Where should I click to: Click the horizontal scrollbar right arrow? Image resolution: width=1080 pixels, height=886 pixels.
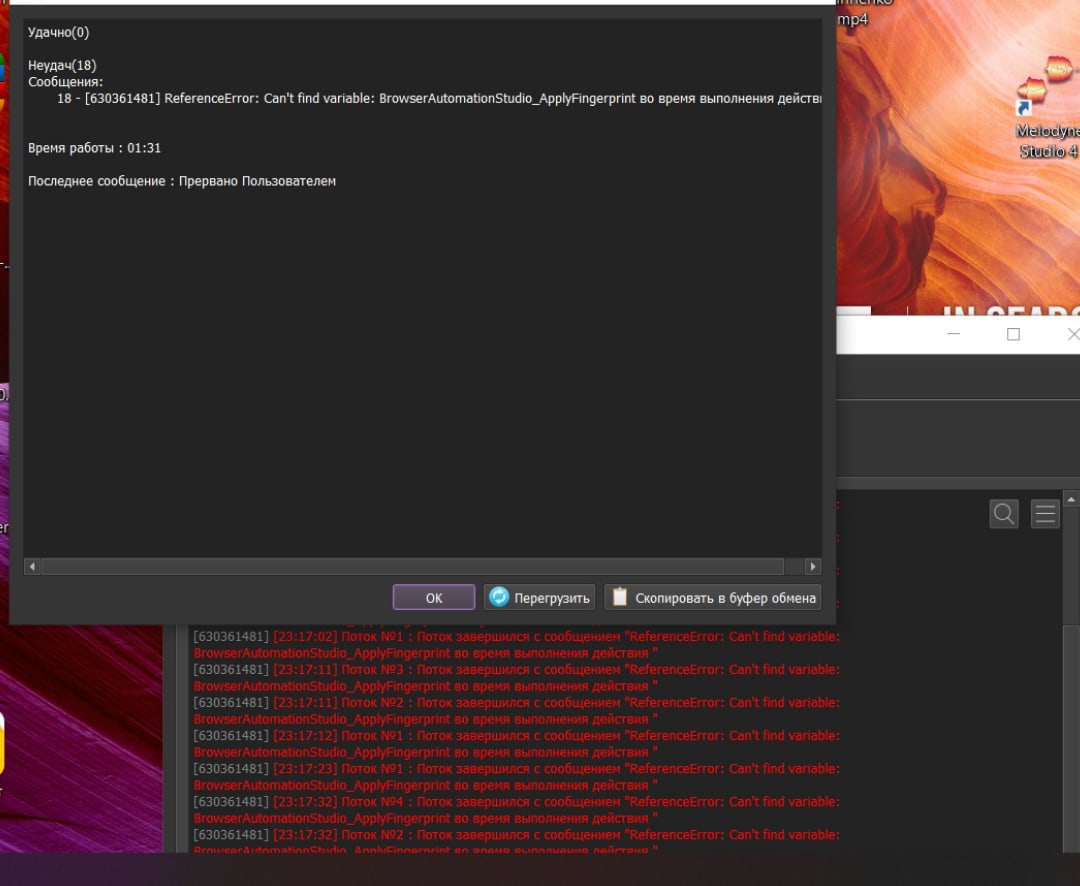pos(812,566)
